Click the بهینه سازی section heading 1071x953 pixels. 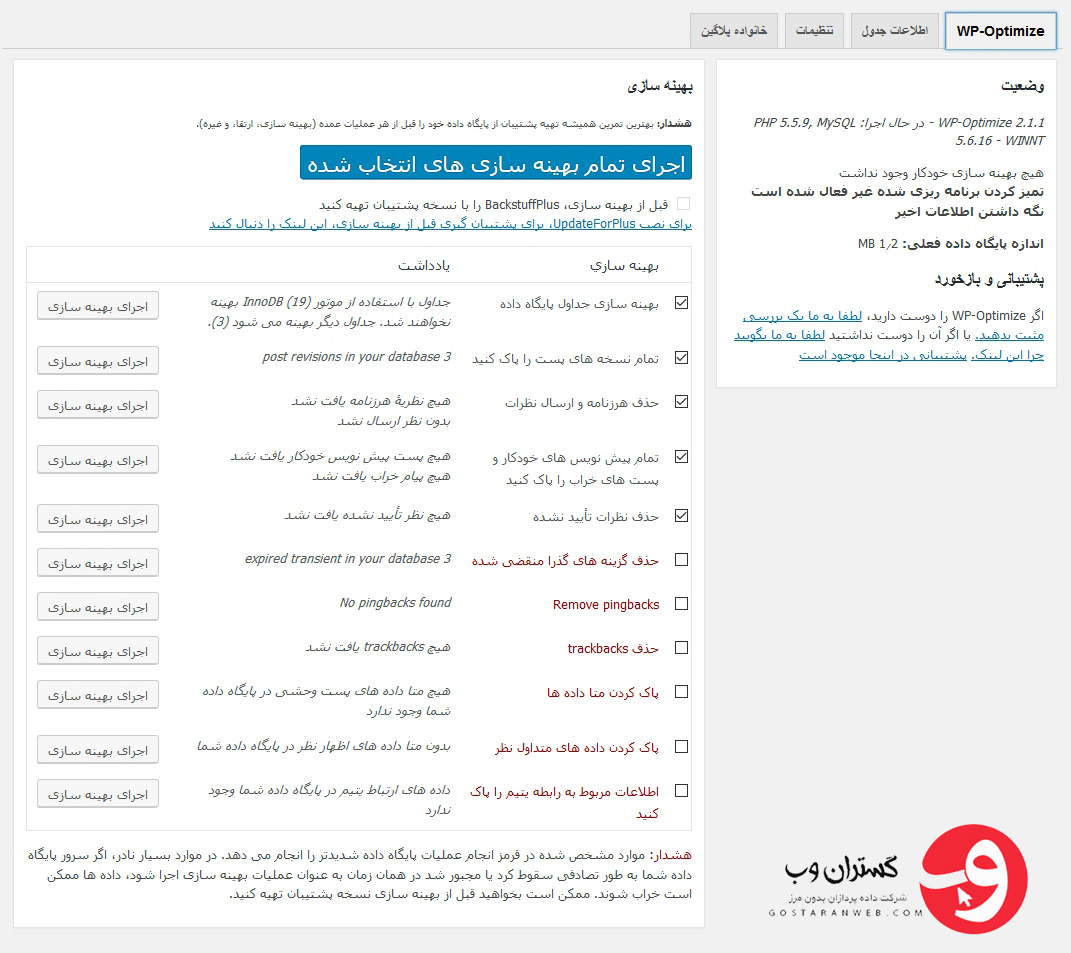pyautogui.click(x=660, y=86)
